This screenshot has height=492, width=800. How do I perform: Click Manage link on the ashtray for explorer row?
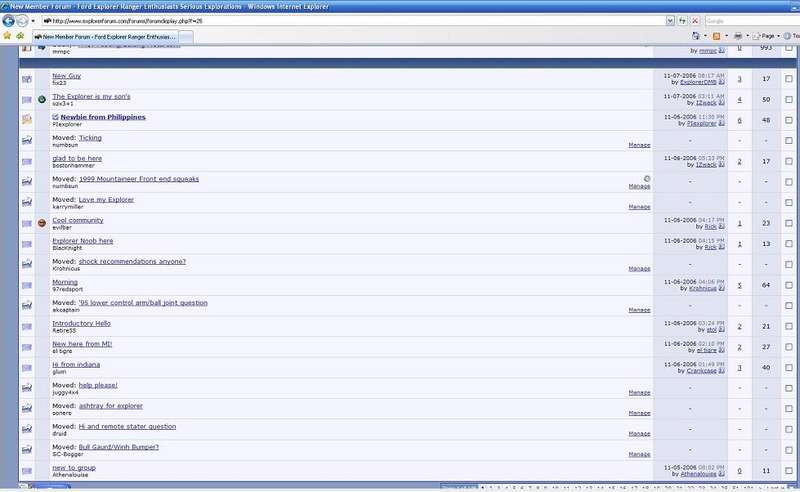pos(639,413)
